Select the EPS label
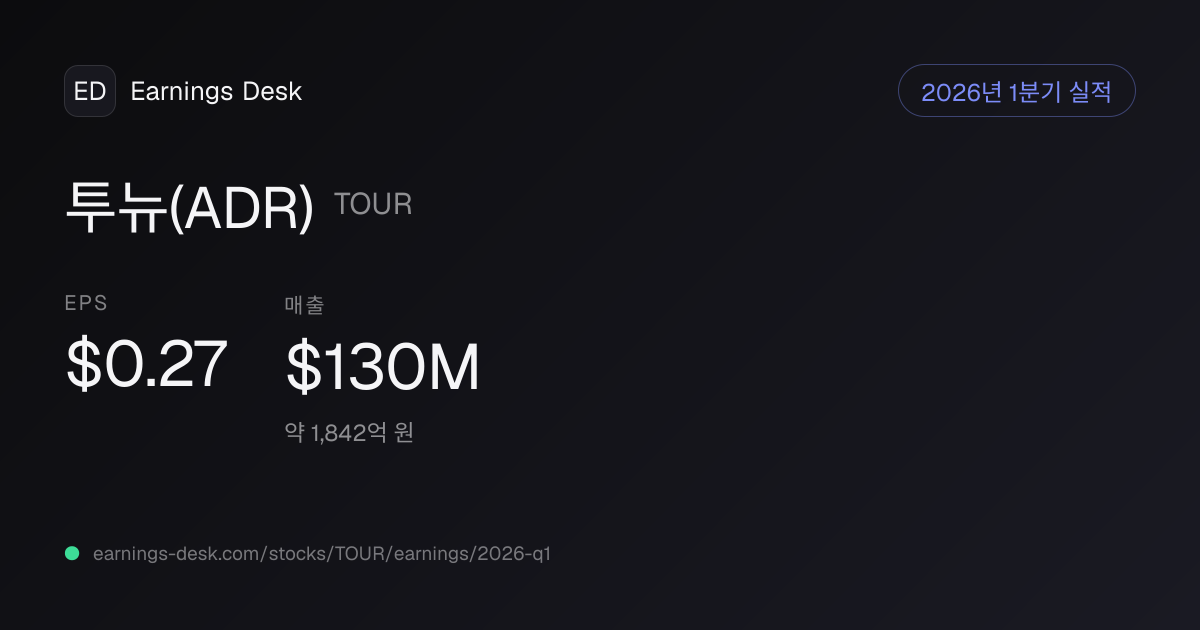Viewport: 1200px width, 630px height. tap(86, 304)
